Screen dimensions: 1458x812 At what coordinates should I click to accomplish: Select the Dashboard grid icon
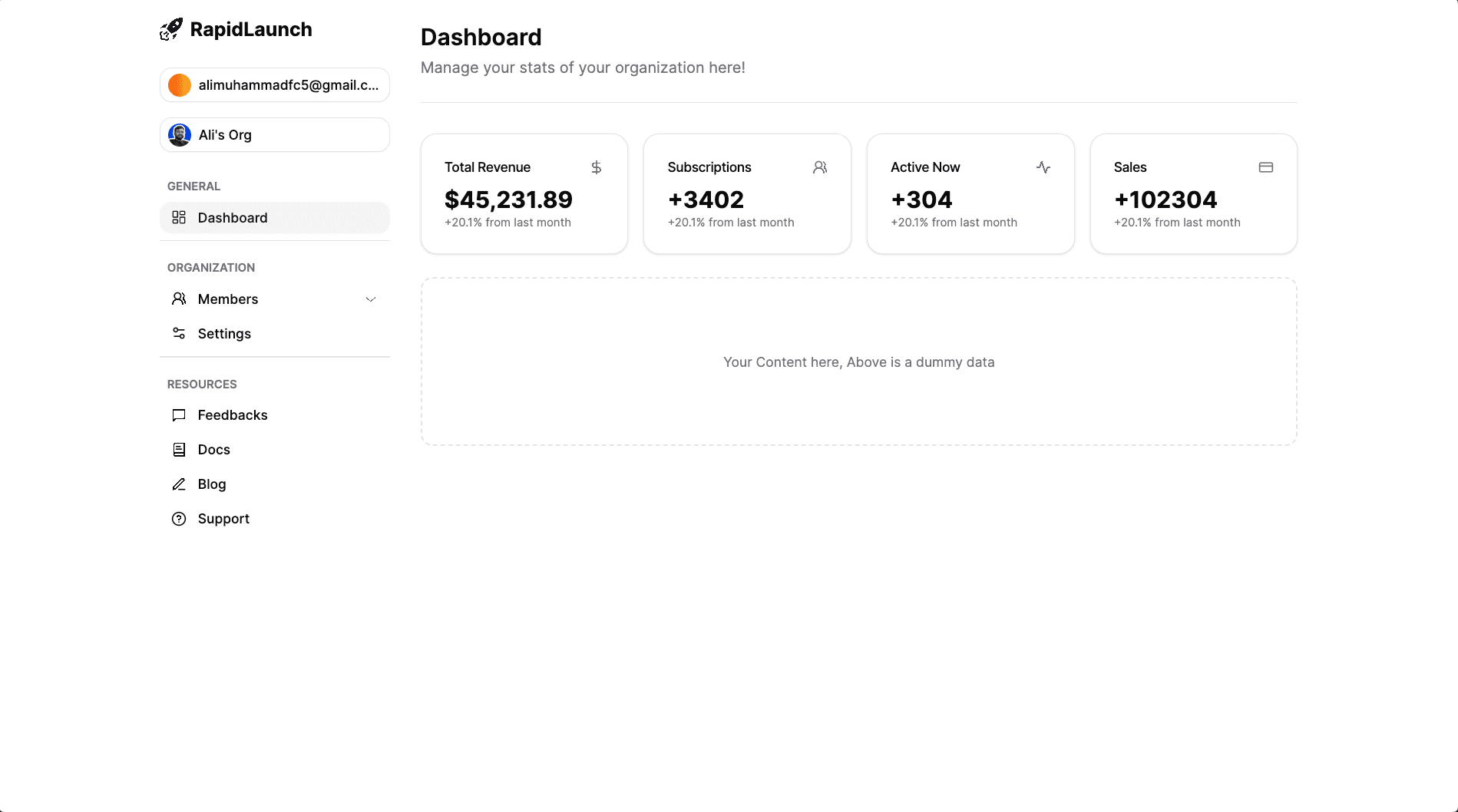coord(179,217)
